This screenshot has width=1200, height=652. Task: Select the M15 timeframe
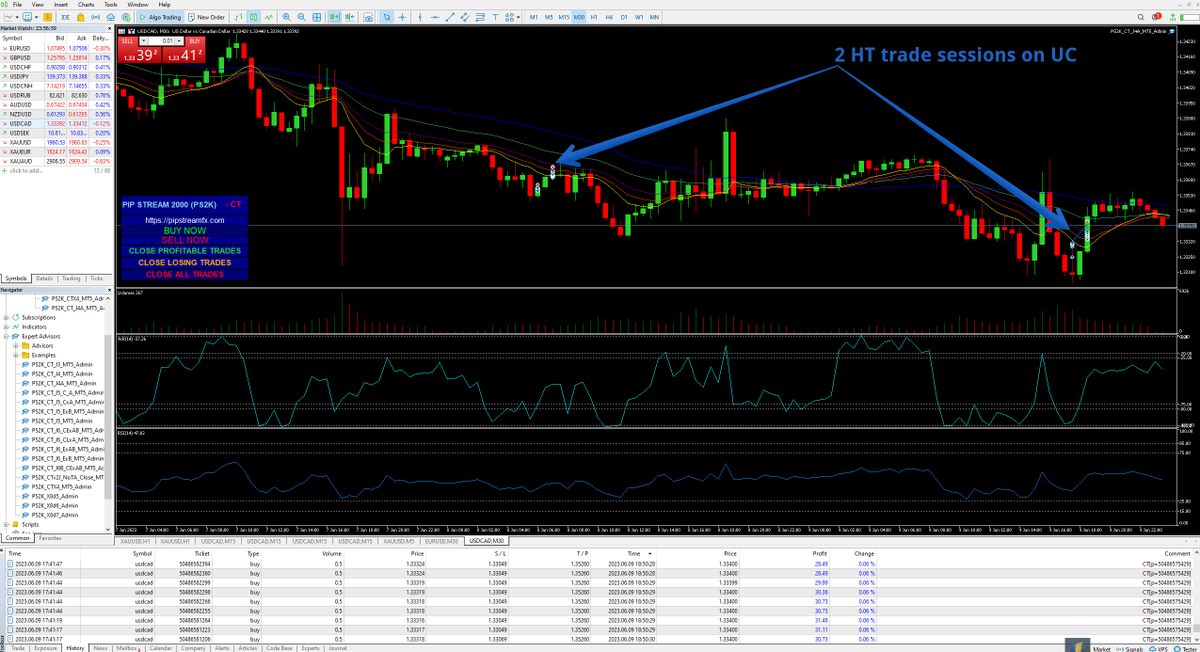(564, 17)
